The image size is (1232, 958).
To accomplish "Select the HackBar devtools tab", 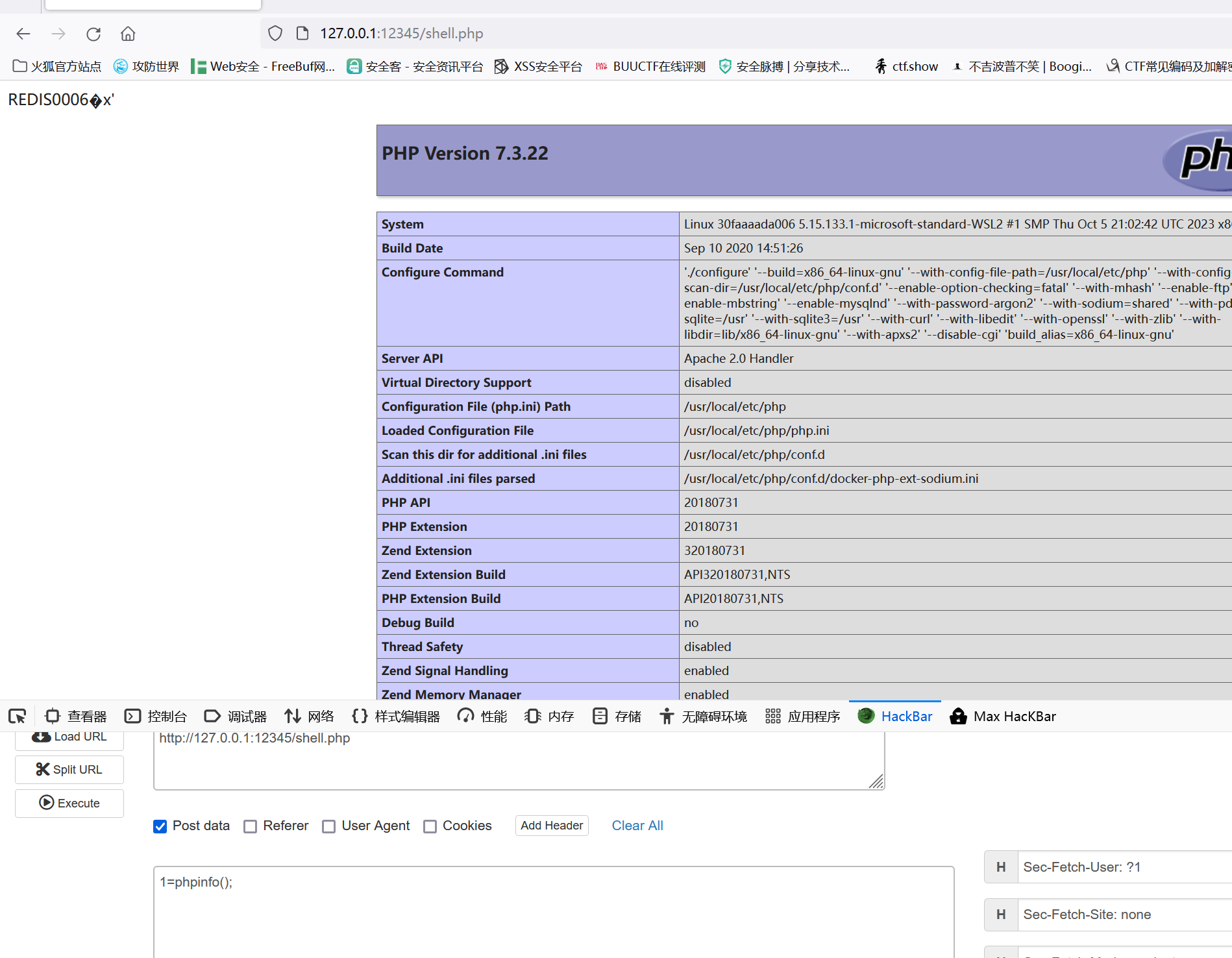I will point(895,716).
